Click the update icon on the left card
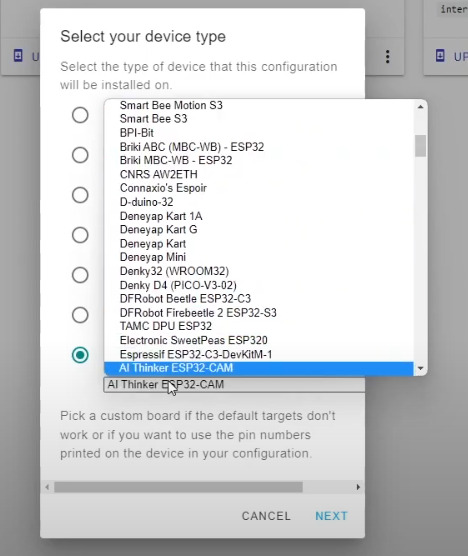Image resolution: width=468 pixels, height=556 pixels. point(18,56)
